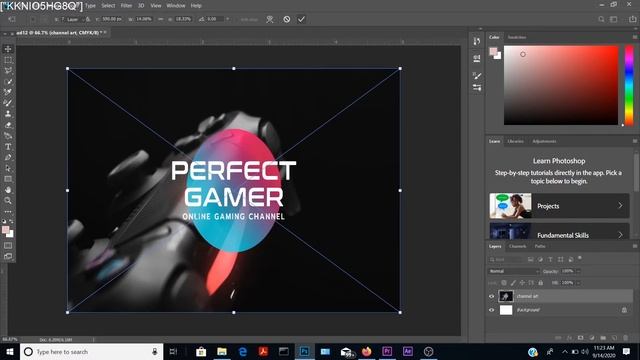Add a layer style fx icon
640x360 pixels.
(569, 338)
